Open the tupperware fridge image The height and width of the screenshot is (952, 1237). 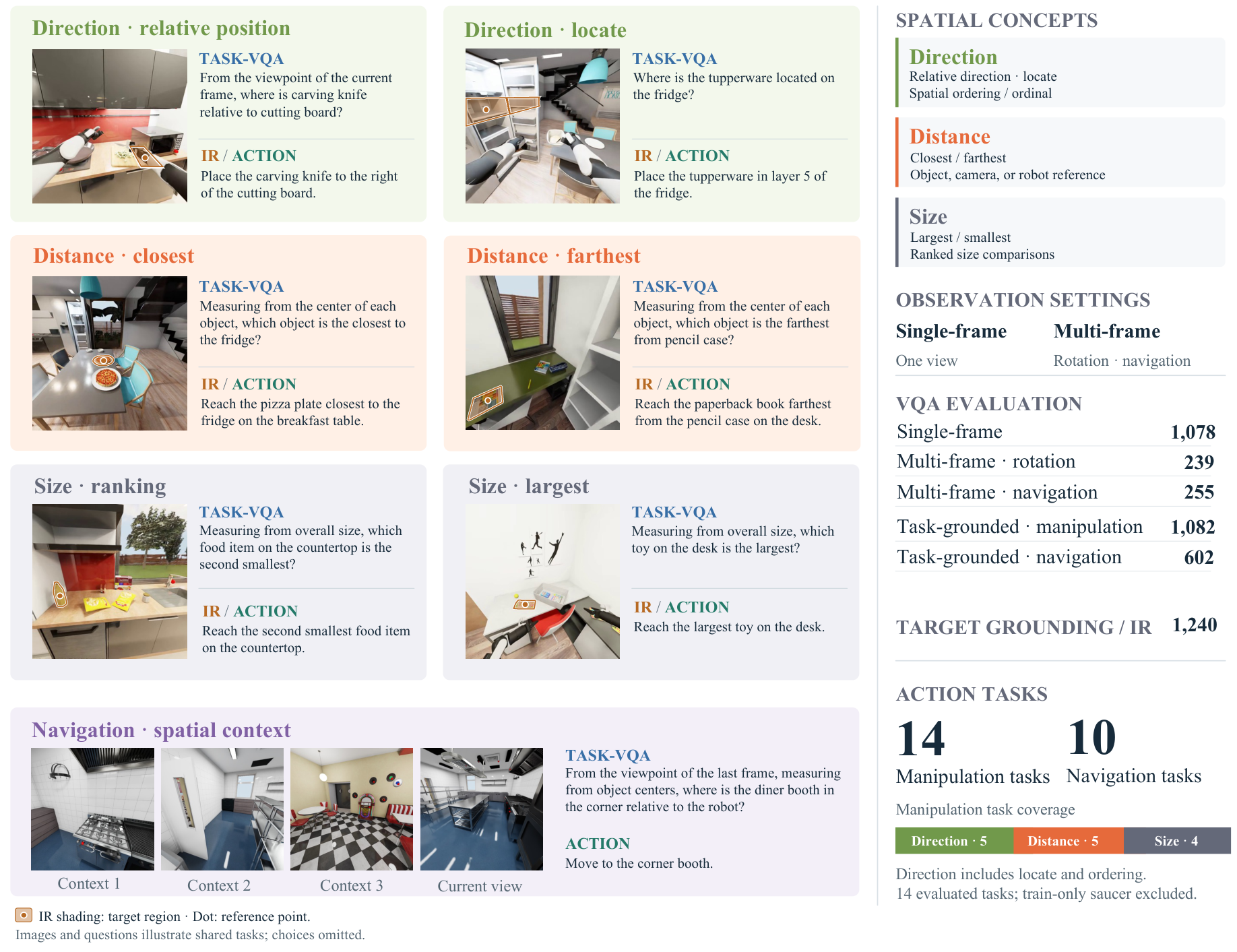[542, 126]
